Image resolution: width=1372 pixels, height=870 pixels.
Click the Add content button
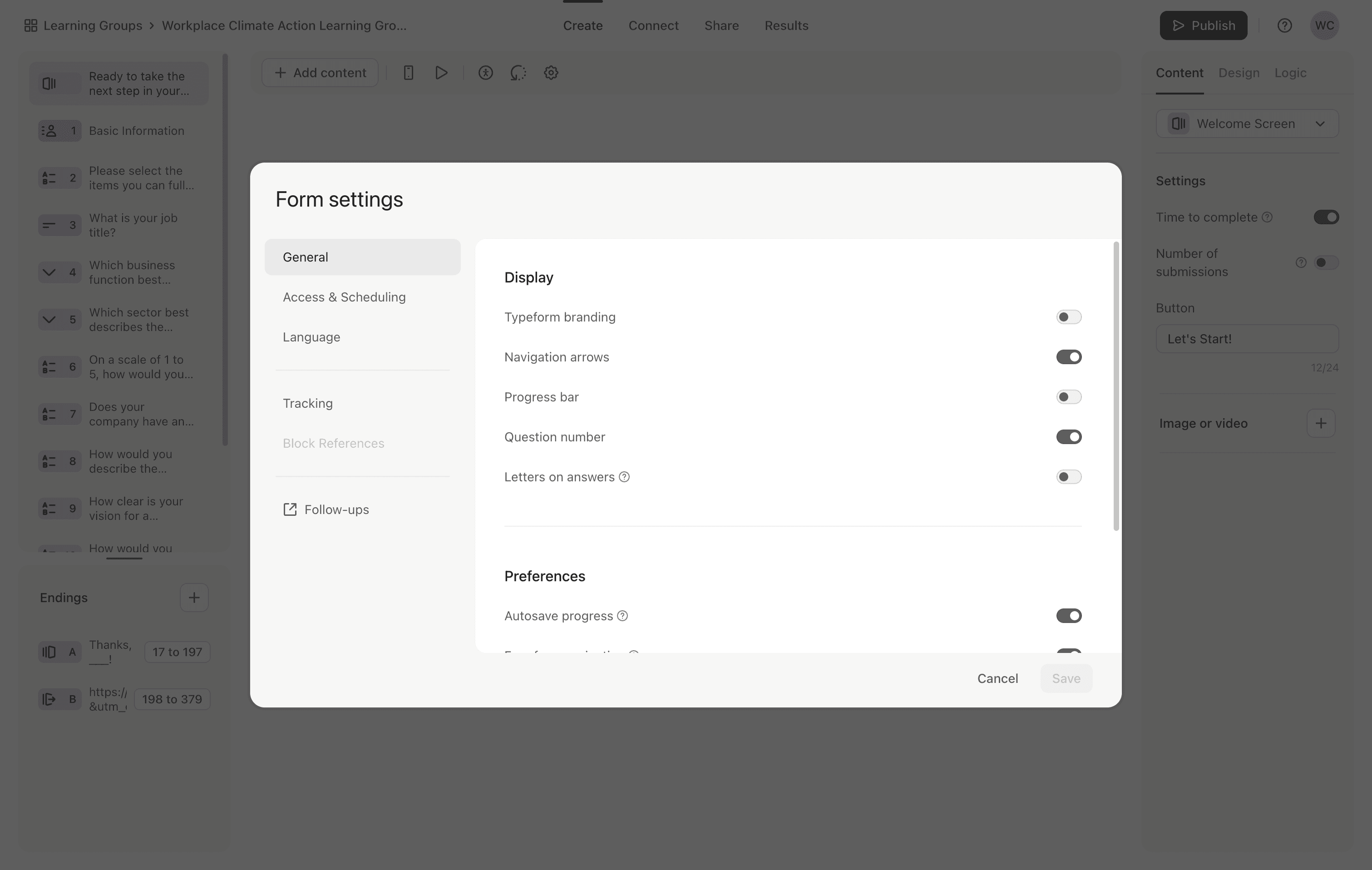[320, 73]
